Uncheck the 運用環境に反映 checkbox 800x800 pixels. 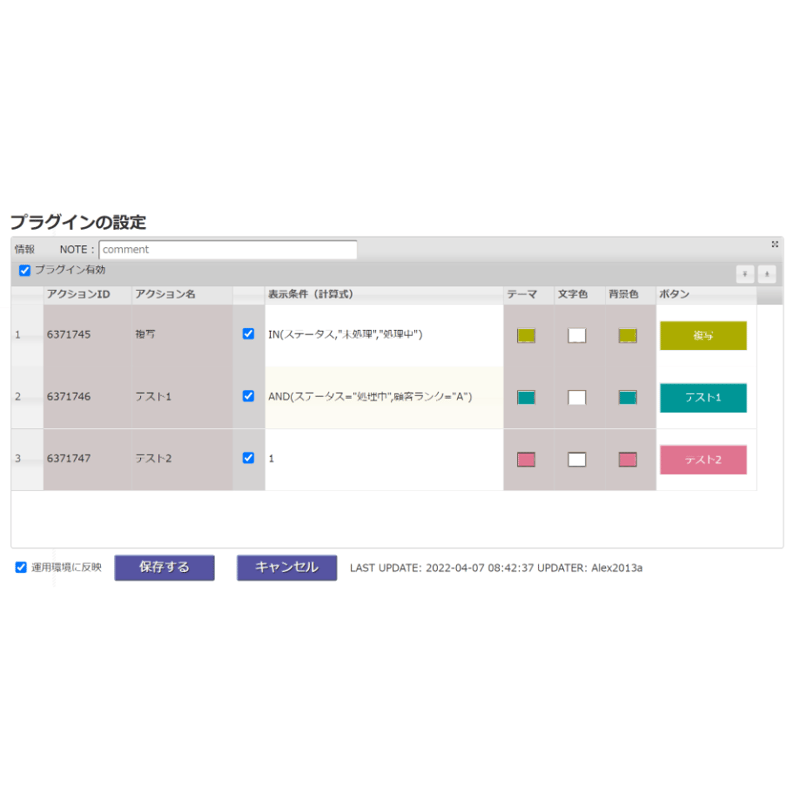[x=21, y=567]
